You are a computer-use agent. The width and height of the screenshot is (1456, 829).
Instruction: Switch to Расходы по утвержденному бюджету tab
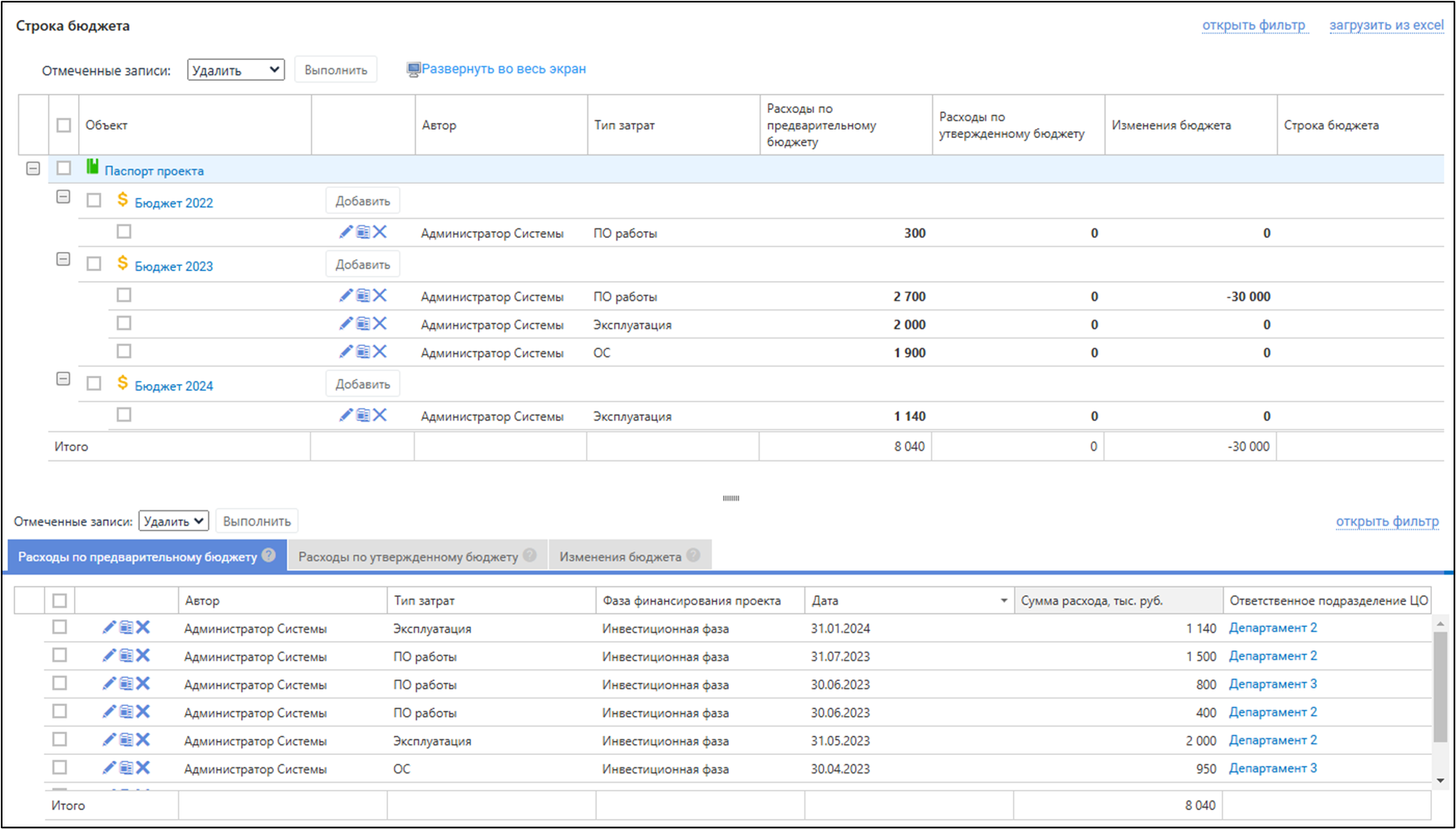(408, 556)
